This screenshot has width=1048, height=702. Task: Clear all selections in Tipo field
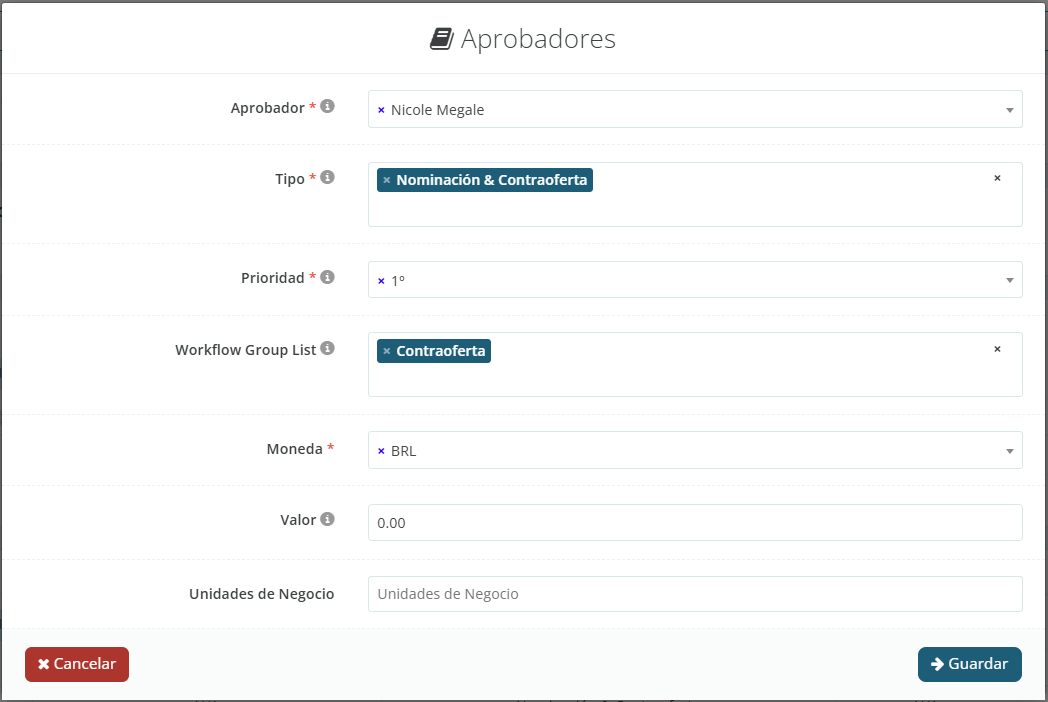click(997, 178)
